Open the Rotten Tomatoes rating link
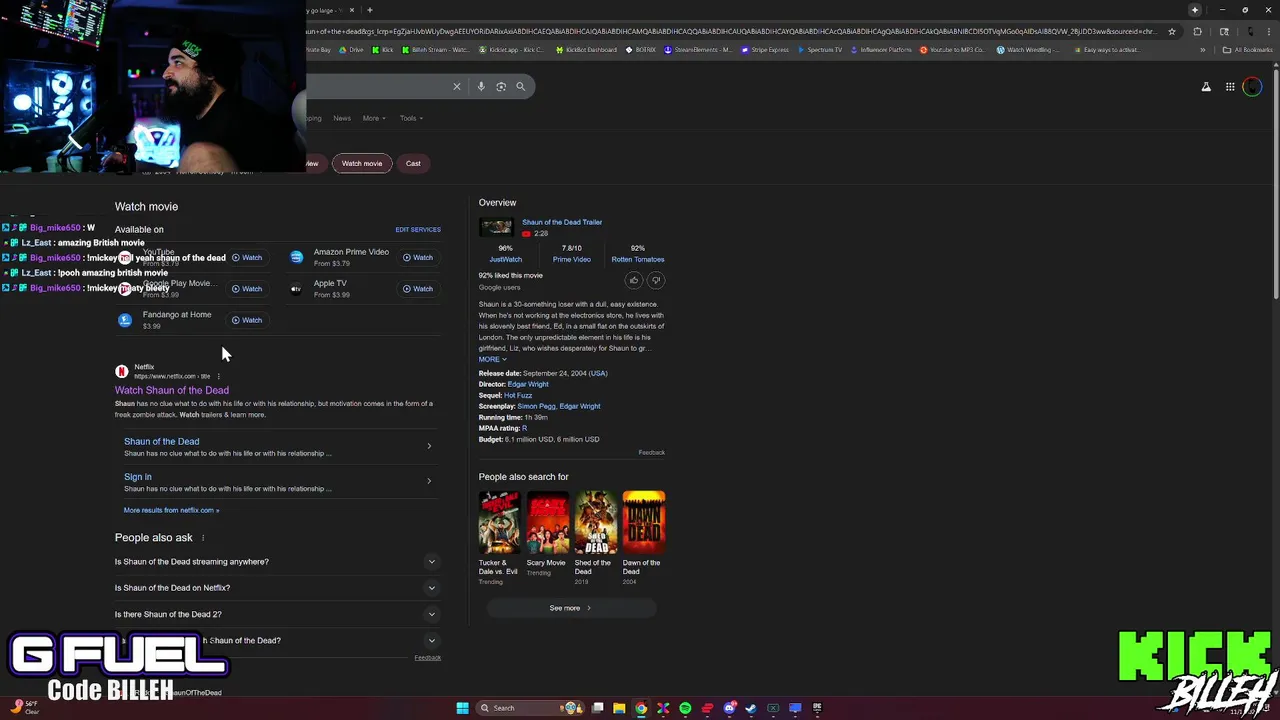 coord(638,259)
